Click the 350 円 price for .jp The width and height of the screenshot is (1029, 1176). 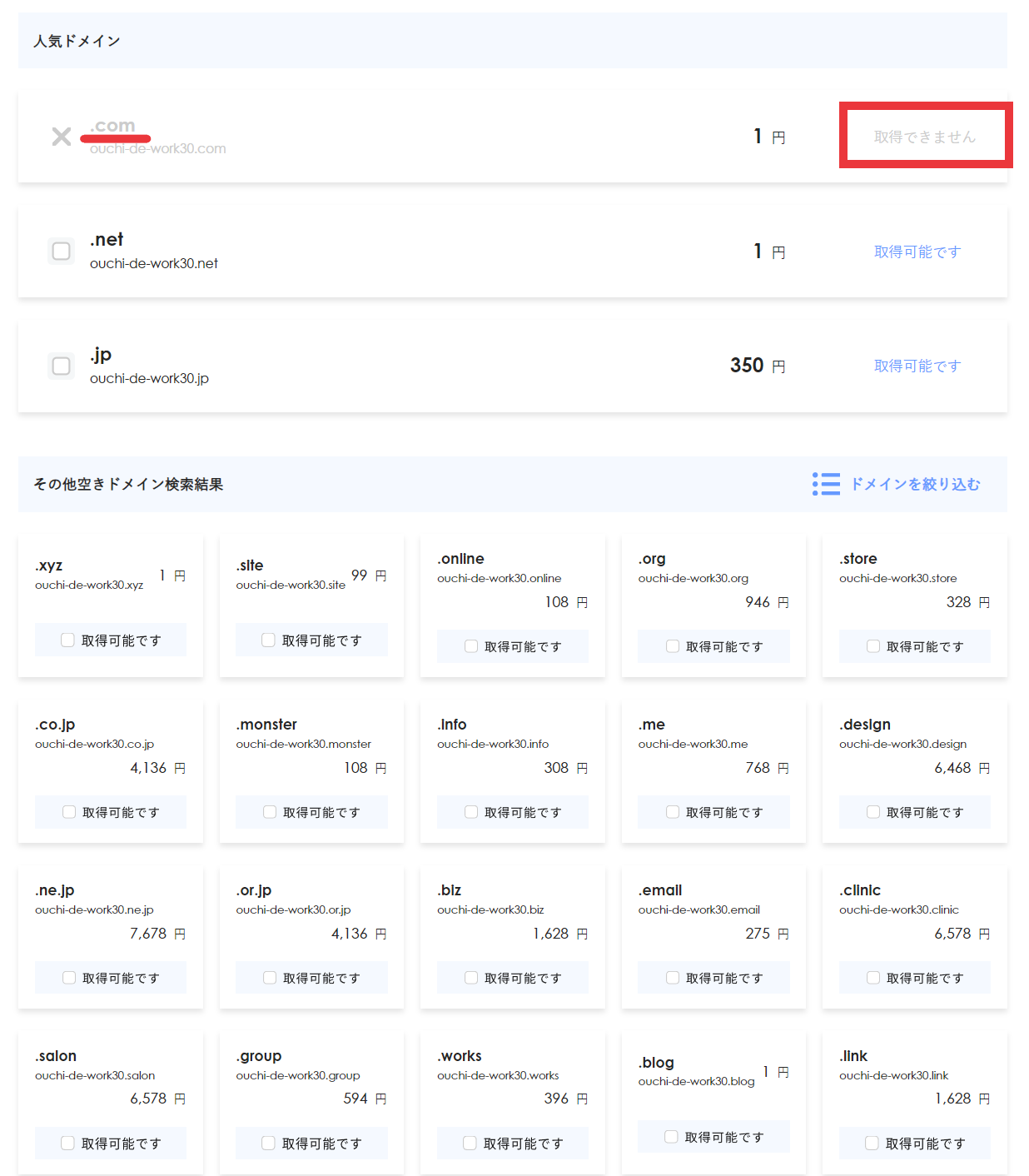click(x=758, y=366)
